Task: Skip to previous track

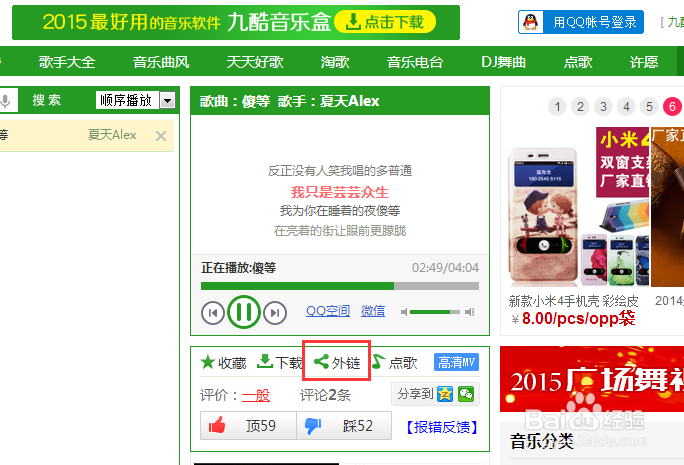Action: 213,313
